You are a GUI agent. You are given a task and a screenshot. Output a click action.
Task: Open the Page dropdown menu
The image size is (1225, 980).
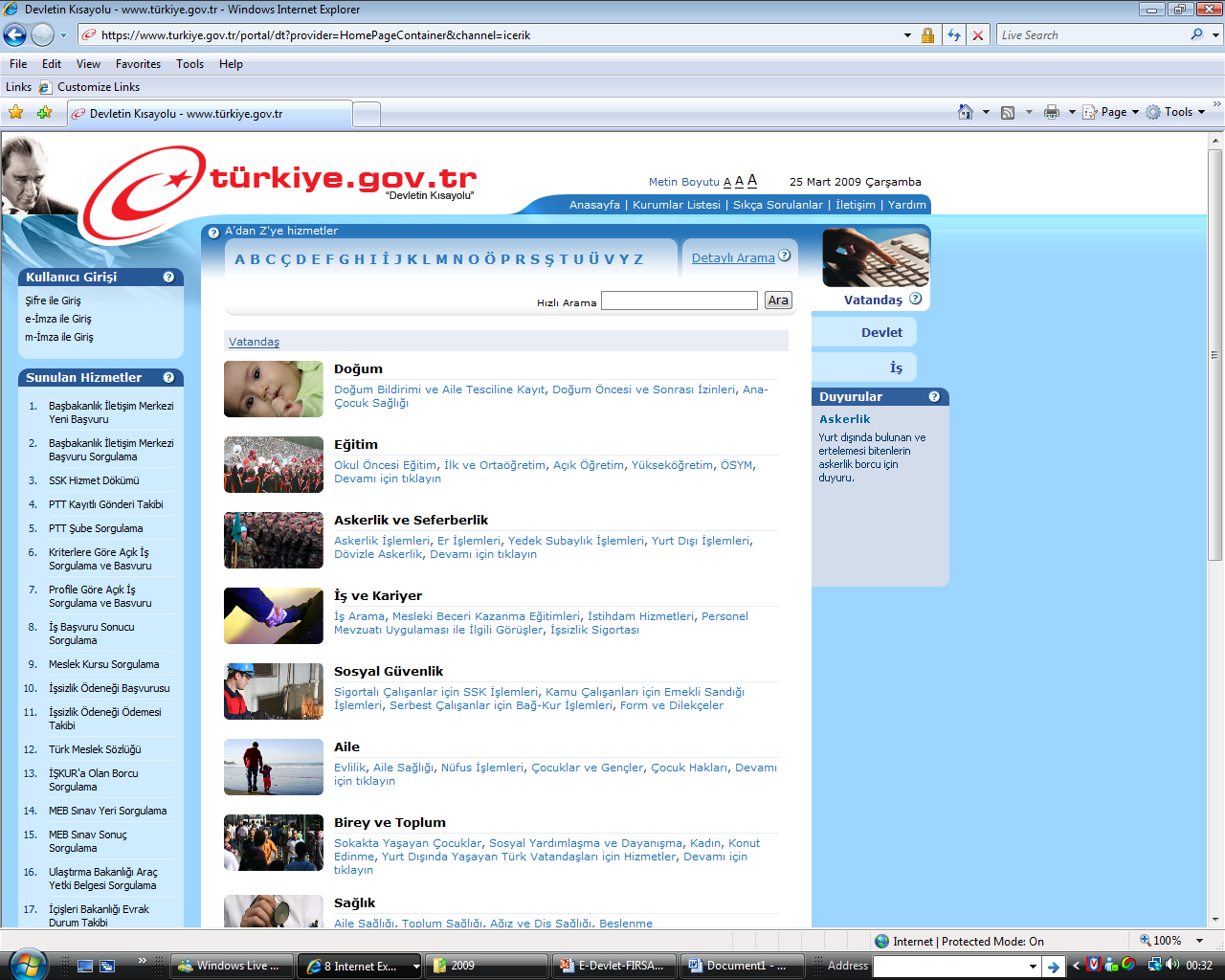click(x=1111, y=112)
